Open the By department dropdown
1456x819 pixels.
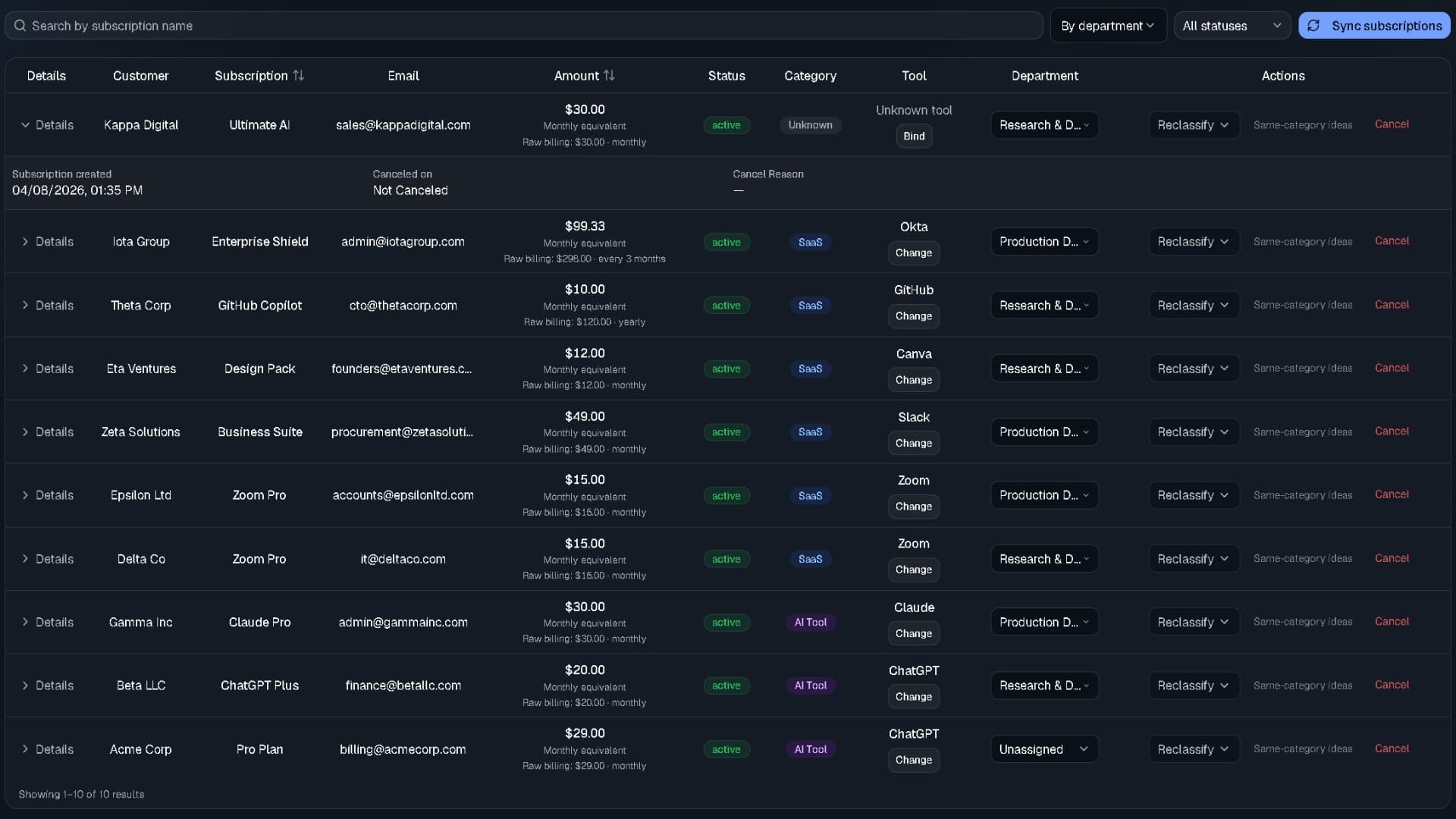(x=1108, y=25)
